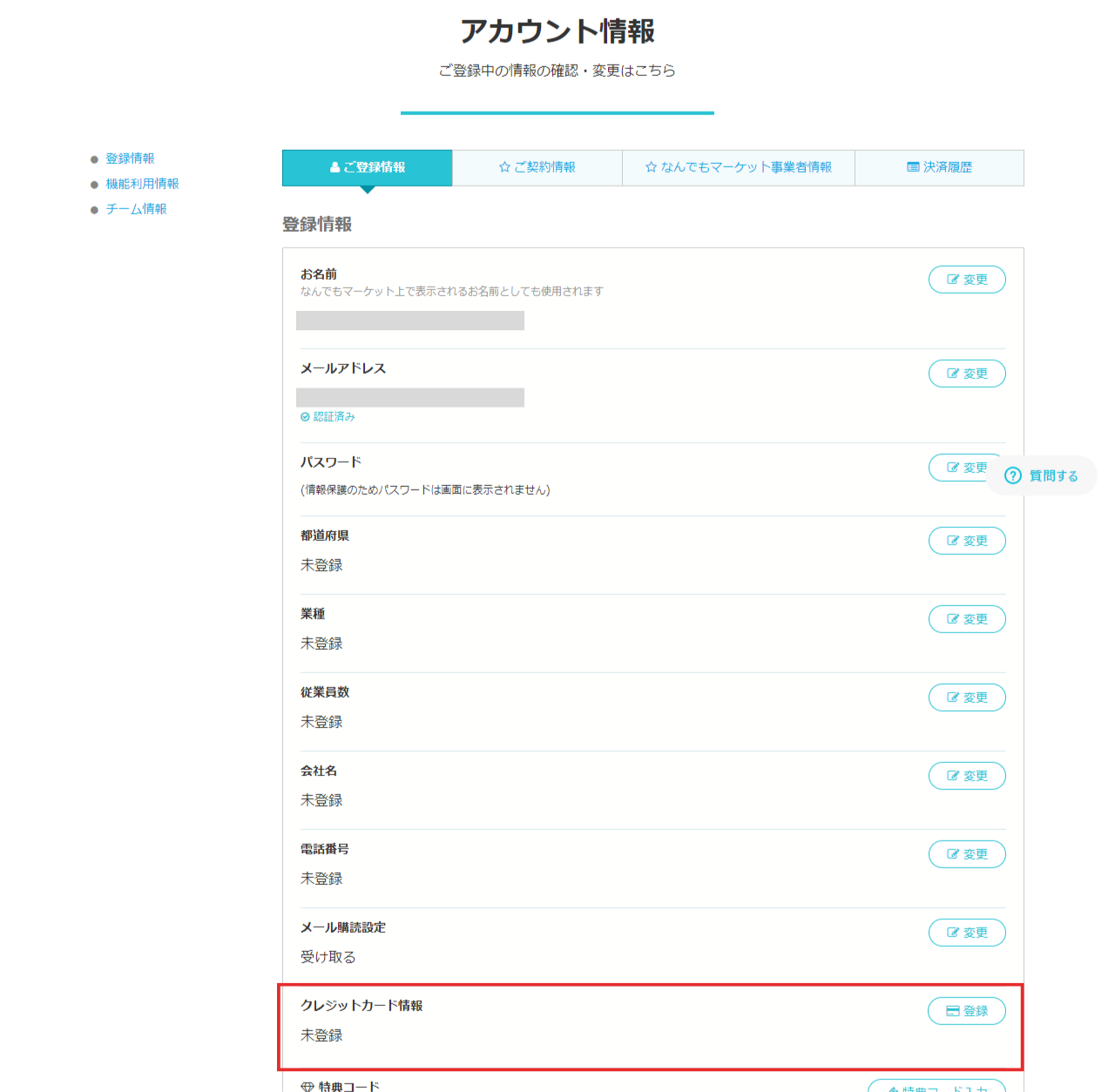Go to チーム情報 sidebar link
The height and width of the screenshot is (1092, 1115).
[x=136, y=209]
